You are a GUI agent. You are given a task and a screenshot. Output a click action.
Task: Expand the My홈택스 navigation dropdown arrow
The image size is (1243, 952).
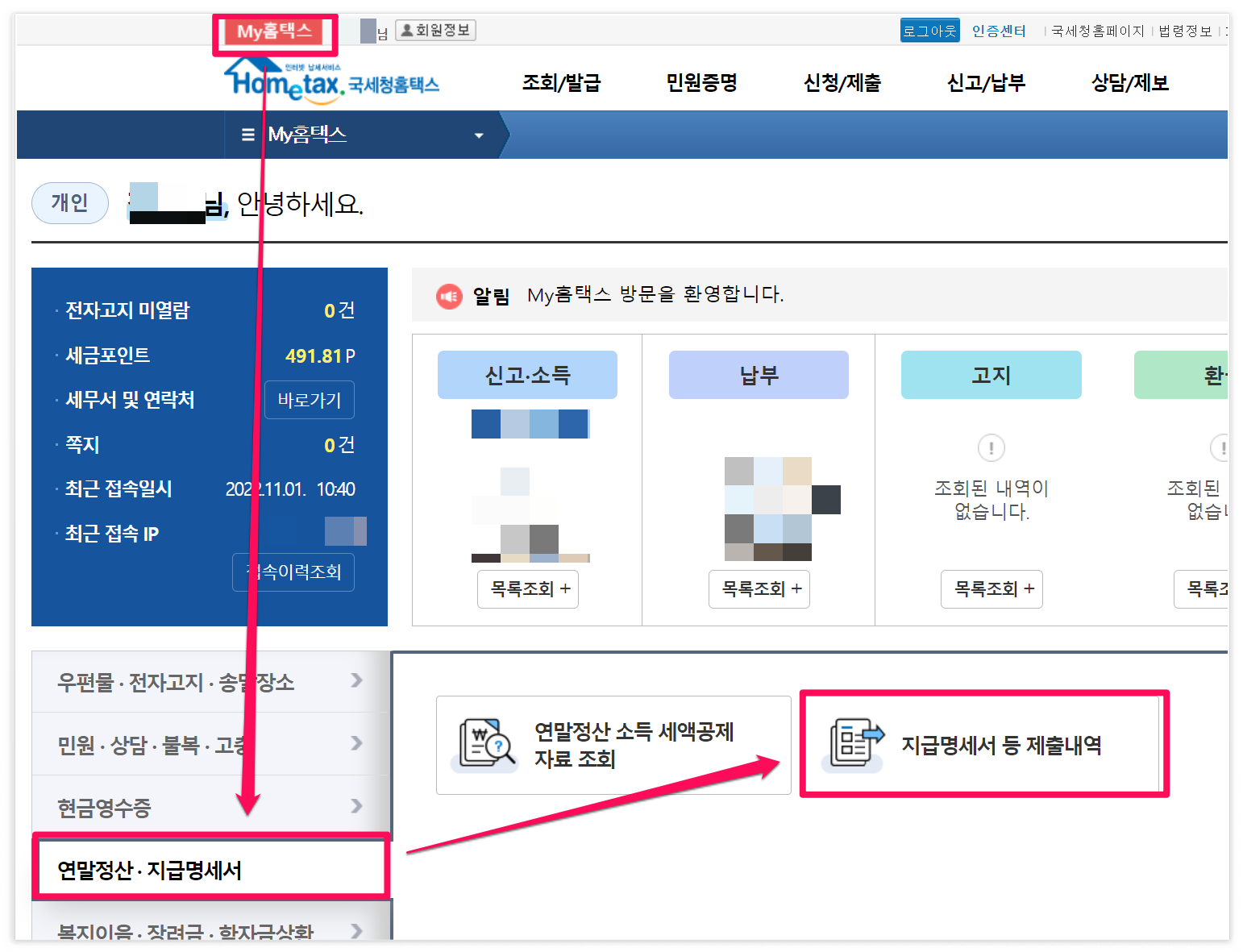coord(479,135)
